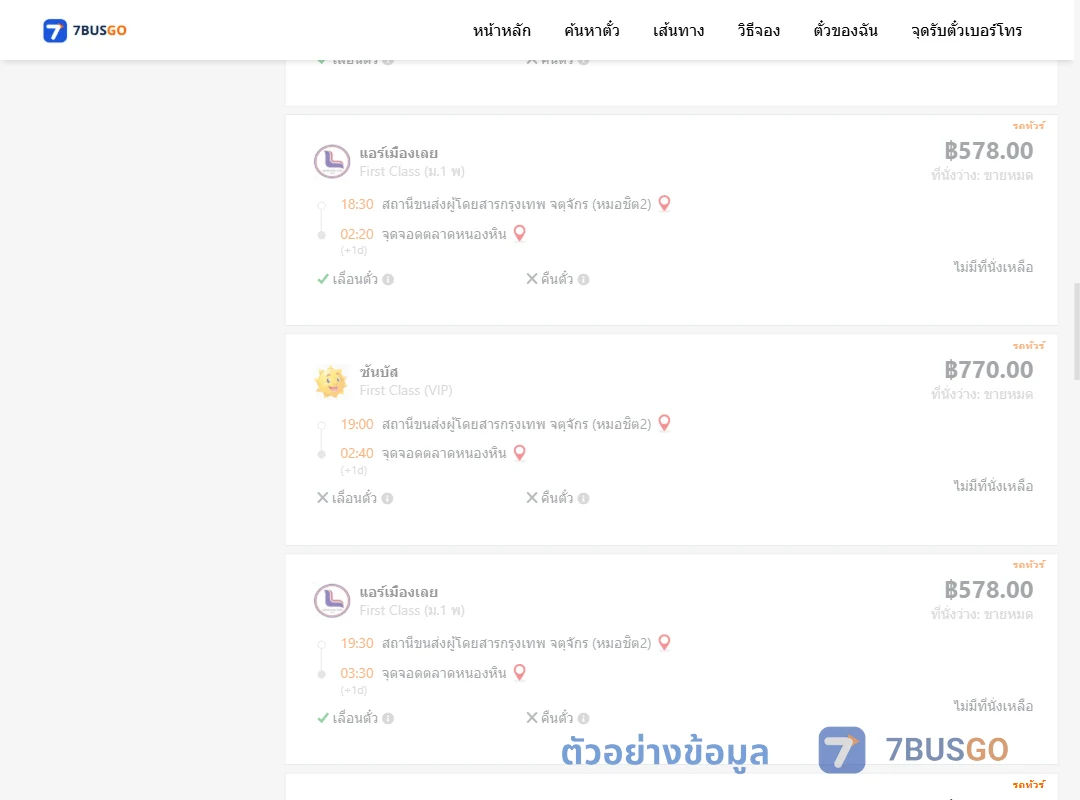Select arrival time 02:40
The width and height of the screenshot is (1080, 800).
[357, 453]
